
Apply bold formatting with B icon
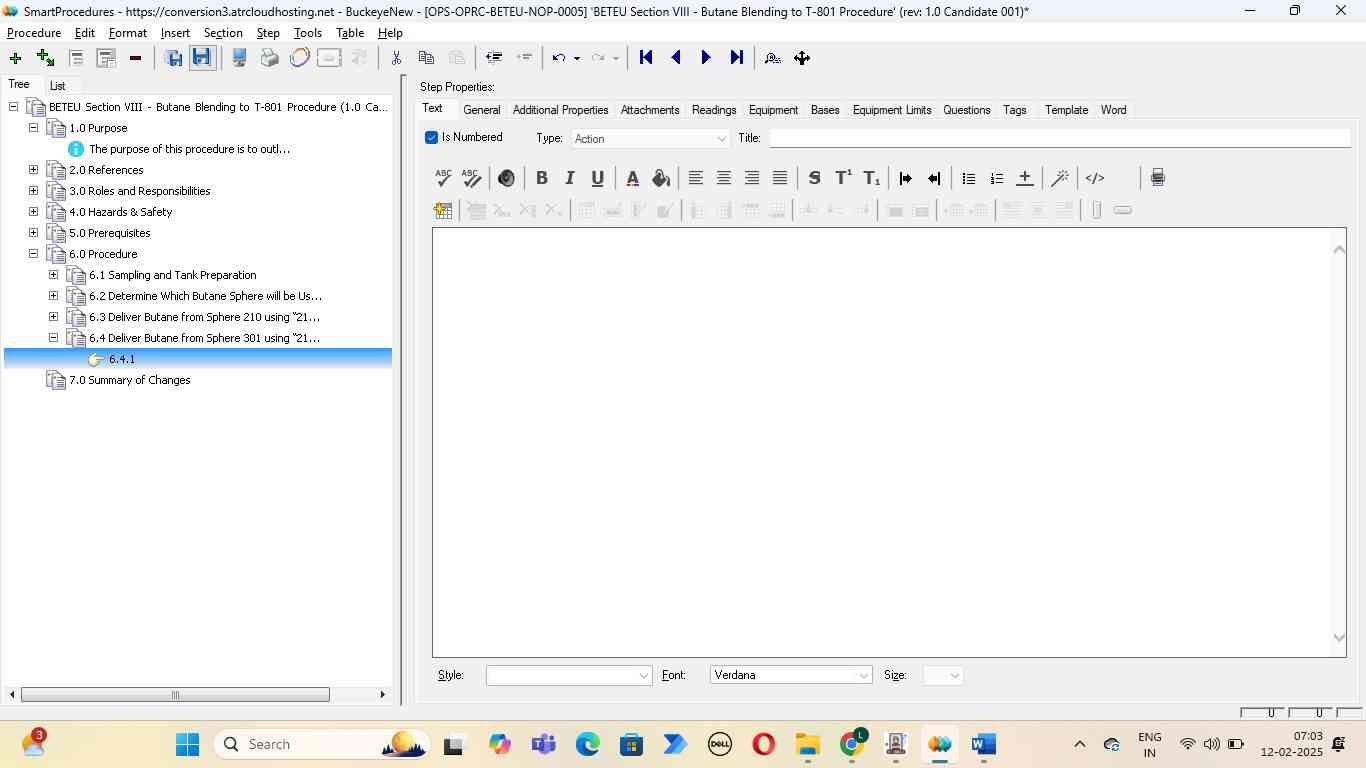(x=541, y=178)
